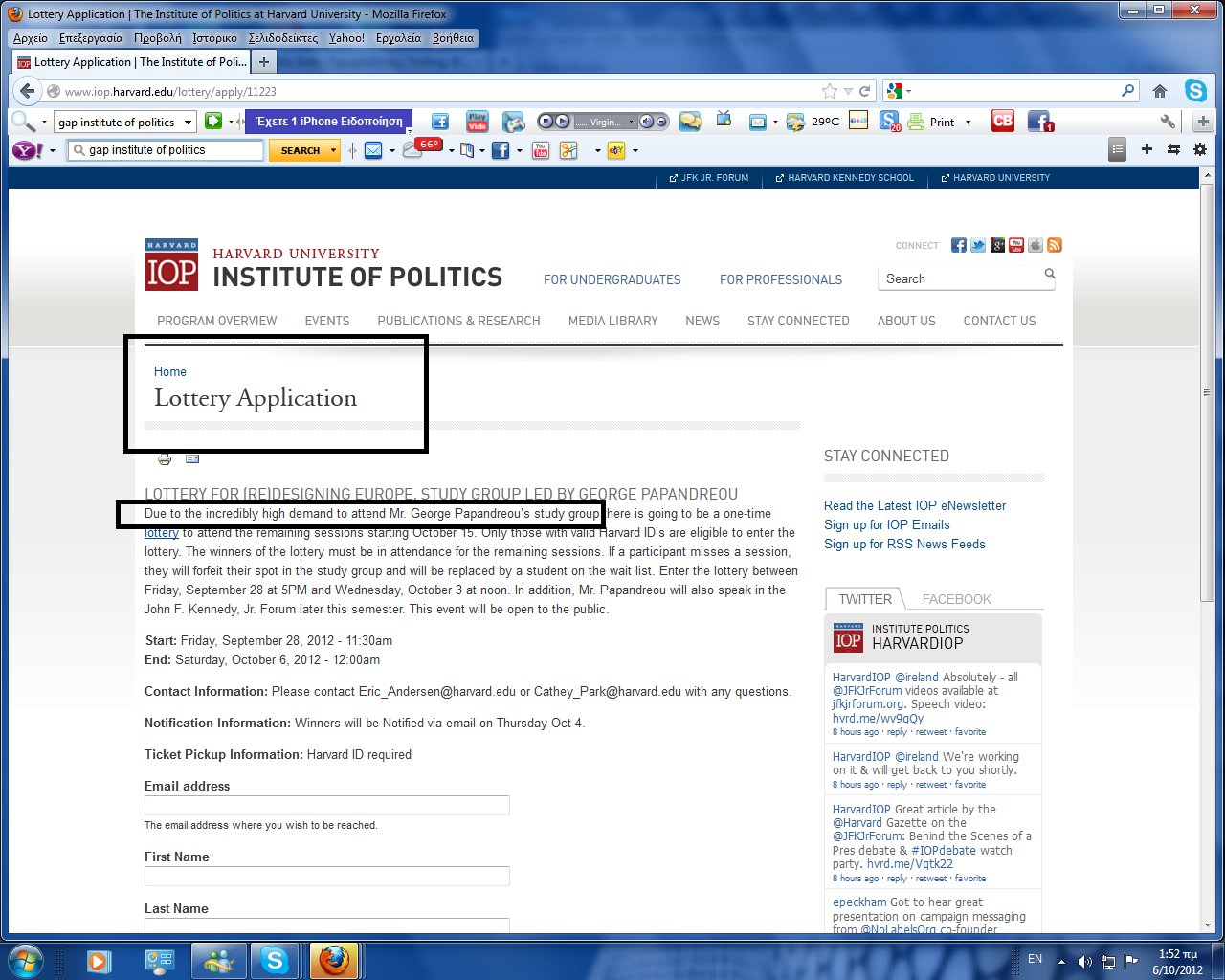1225x980 pixels.
Task: Open the bookmark star history dropdown arrow
Action: pos(848,91)
